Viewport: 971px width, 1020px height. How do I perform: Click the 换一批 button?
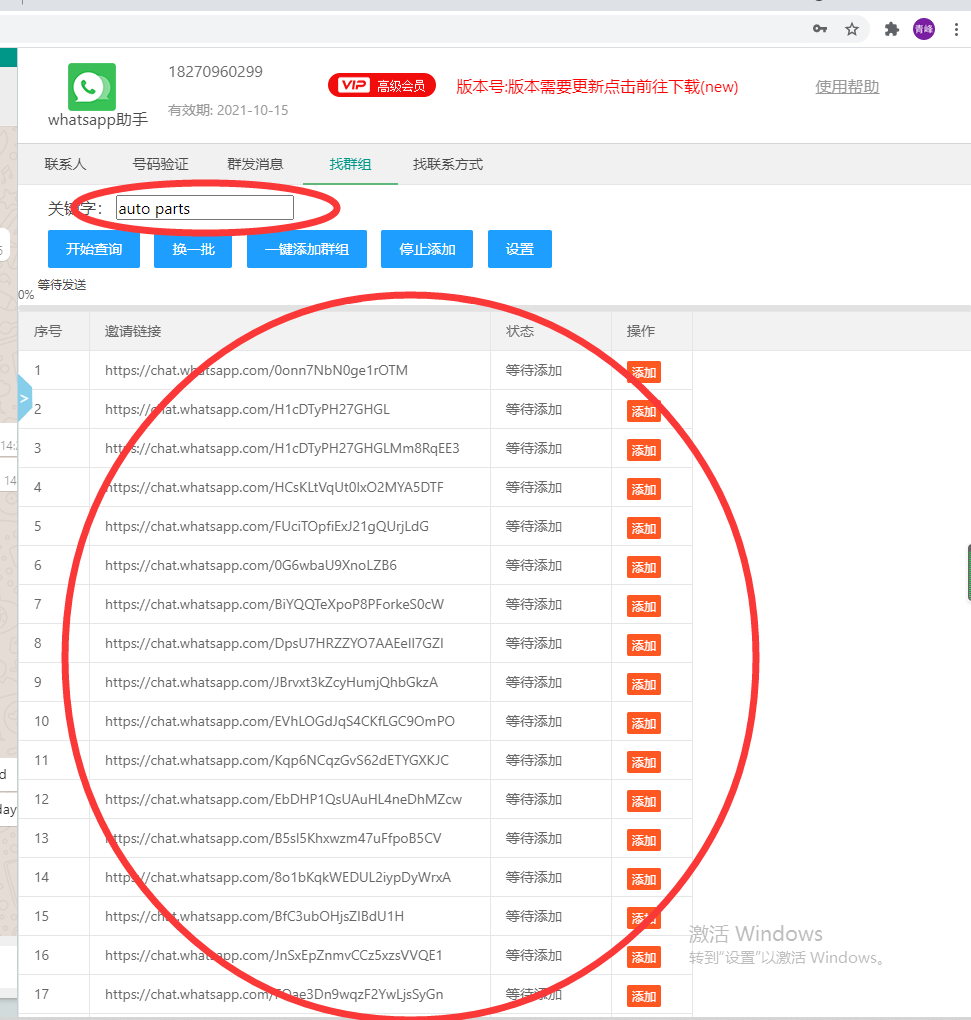(193, 248)
